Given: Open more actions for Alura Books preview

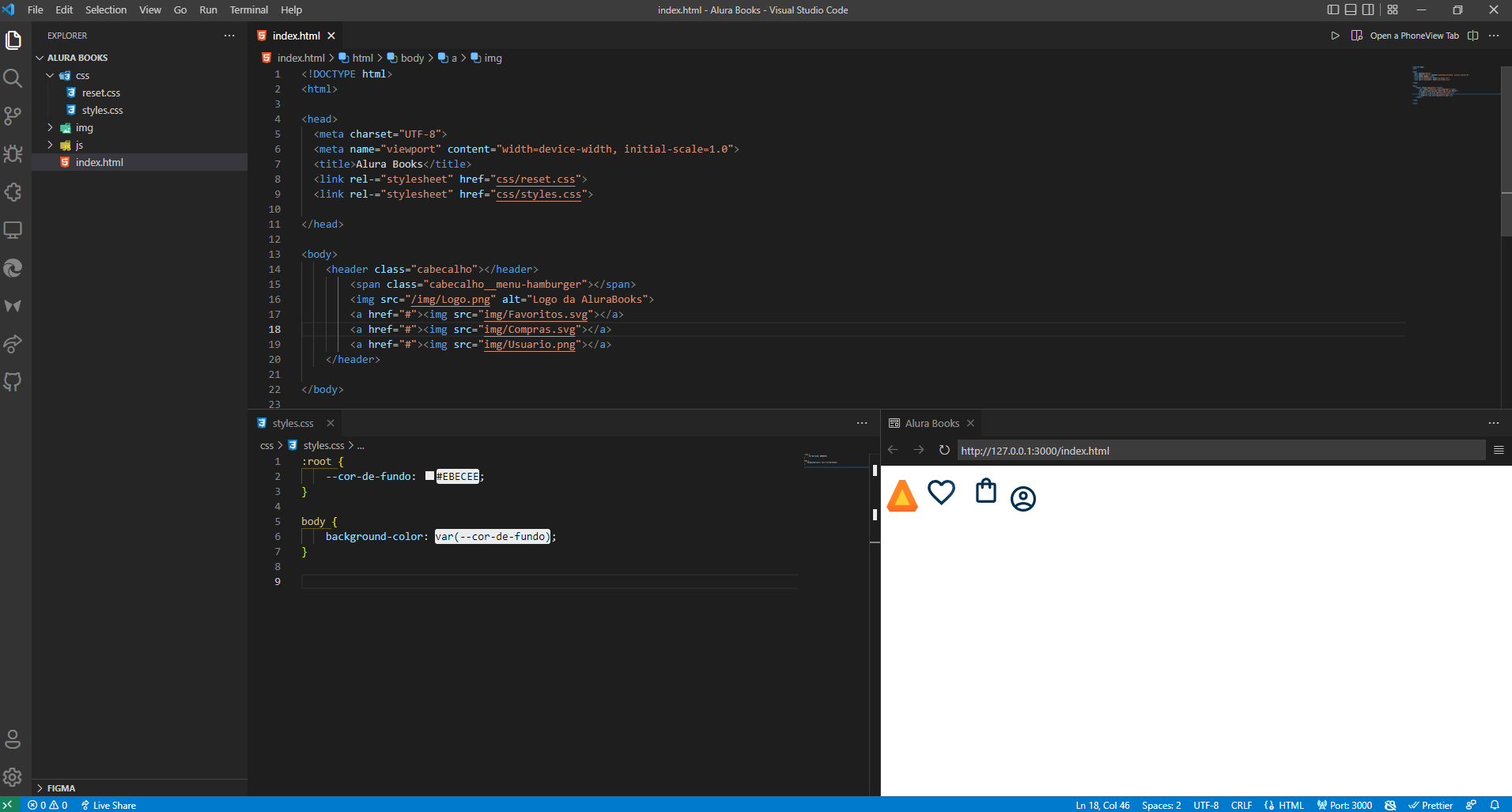Looking at the screenshot, I should tap(1494, 423).
